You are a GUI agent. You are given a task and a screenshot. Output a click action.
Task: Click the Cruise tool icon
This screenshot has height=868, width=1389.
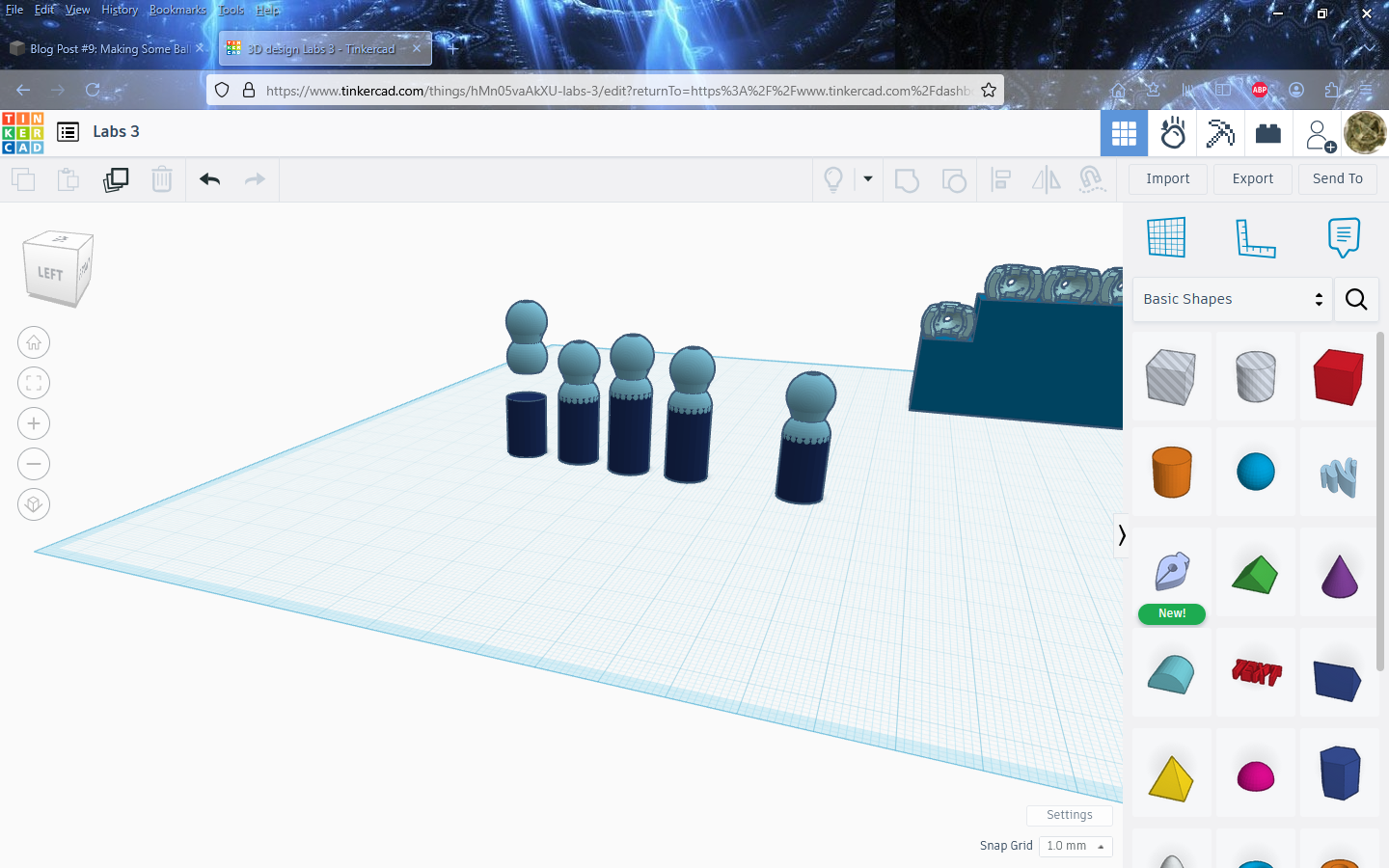click(x=1092, y=179)
